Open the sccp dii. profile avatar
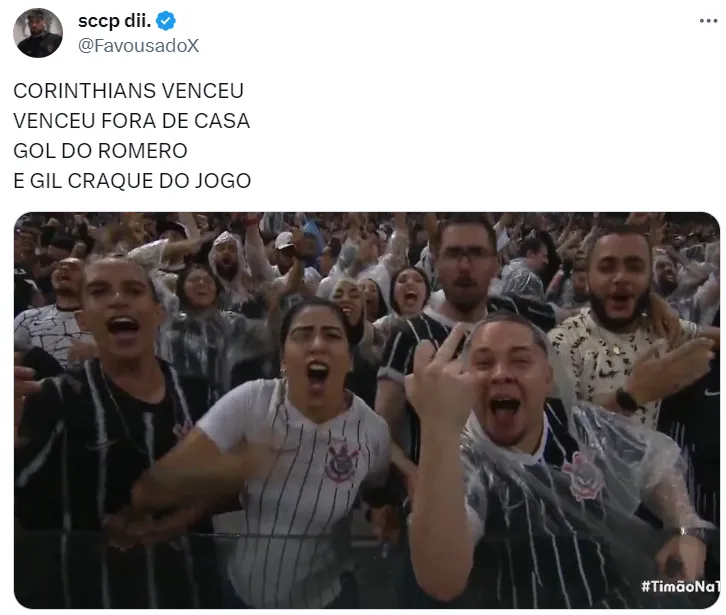This screenshot has height=615, width=726. [38, 33]
